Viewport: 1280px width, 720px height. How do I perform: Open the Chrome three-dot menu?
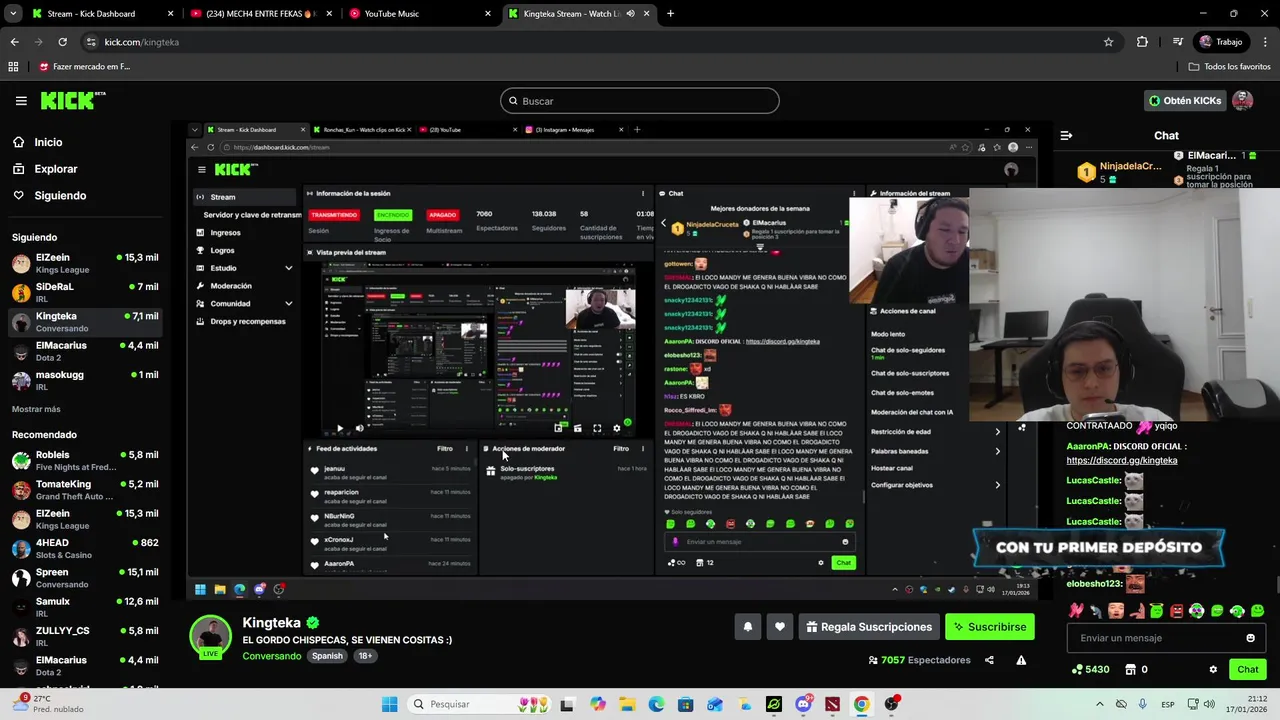point(1264,42)
